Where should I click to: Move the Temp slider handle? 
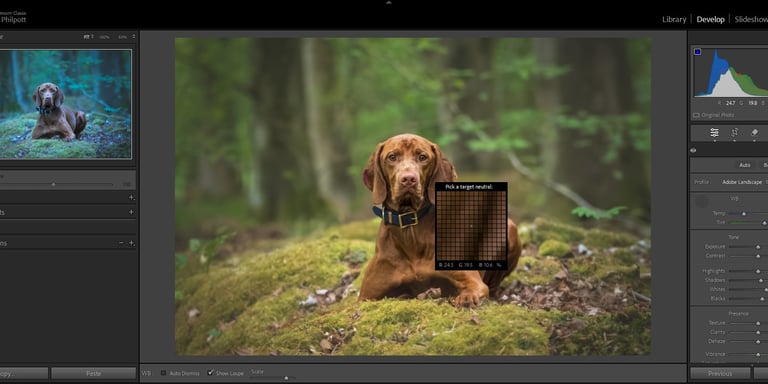tap(744, 214)
